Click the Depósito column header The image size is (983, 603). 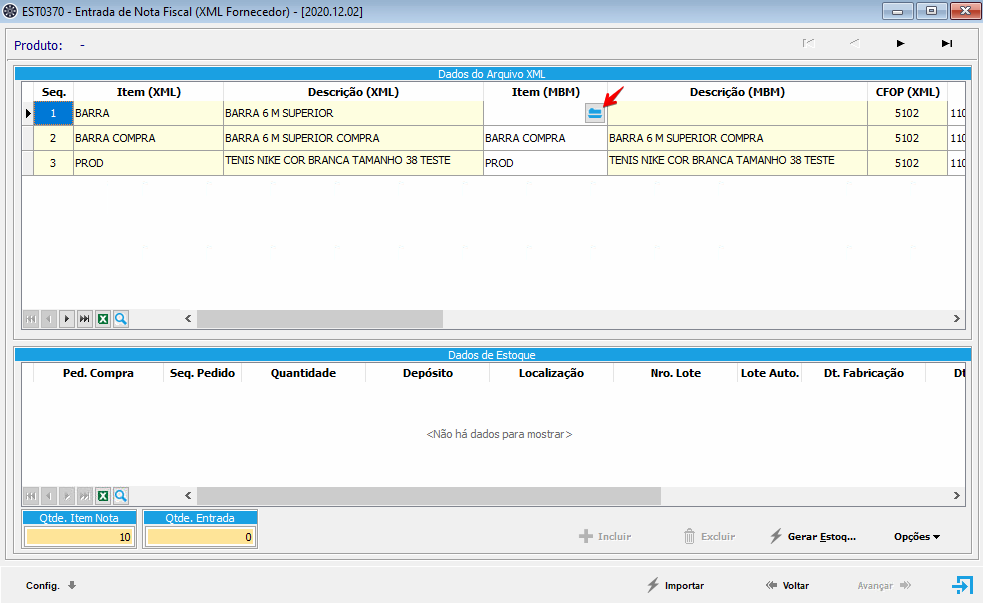point(428,373)
